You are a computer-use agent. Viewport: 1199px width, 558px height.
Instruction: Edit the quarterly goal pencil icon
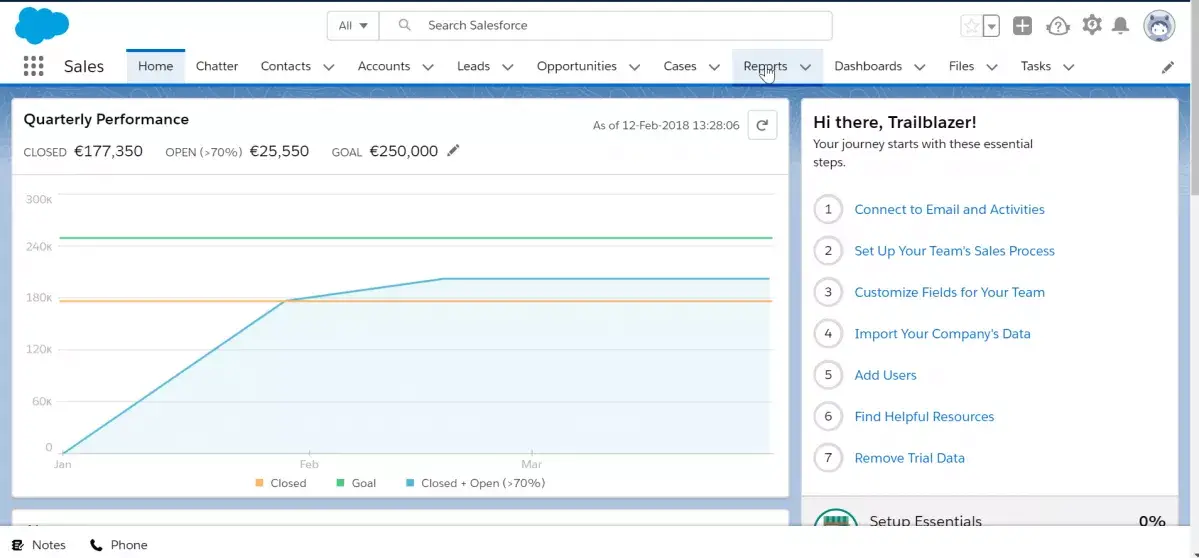[453, 151]
